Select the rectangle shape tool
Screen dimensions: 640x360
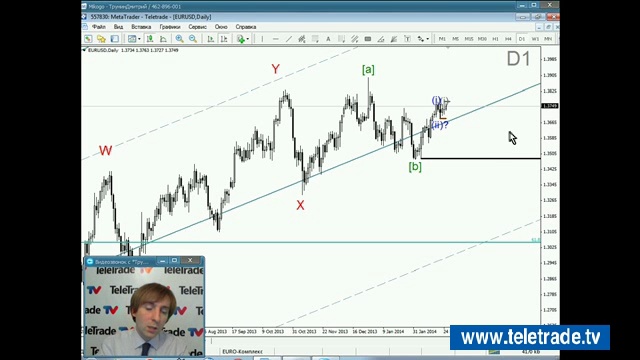click(x=368, y=39)
